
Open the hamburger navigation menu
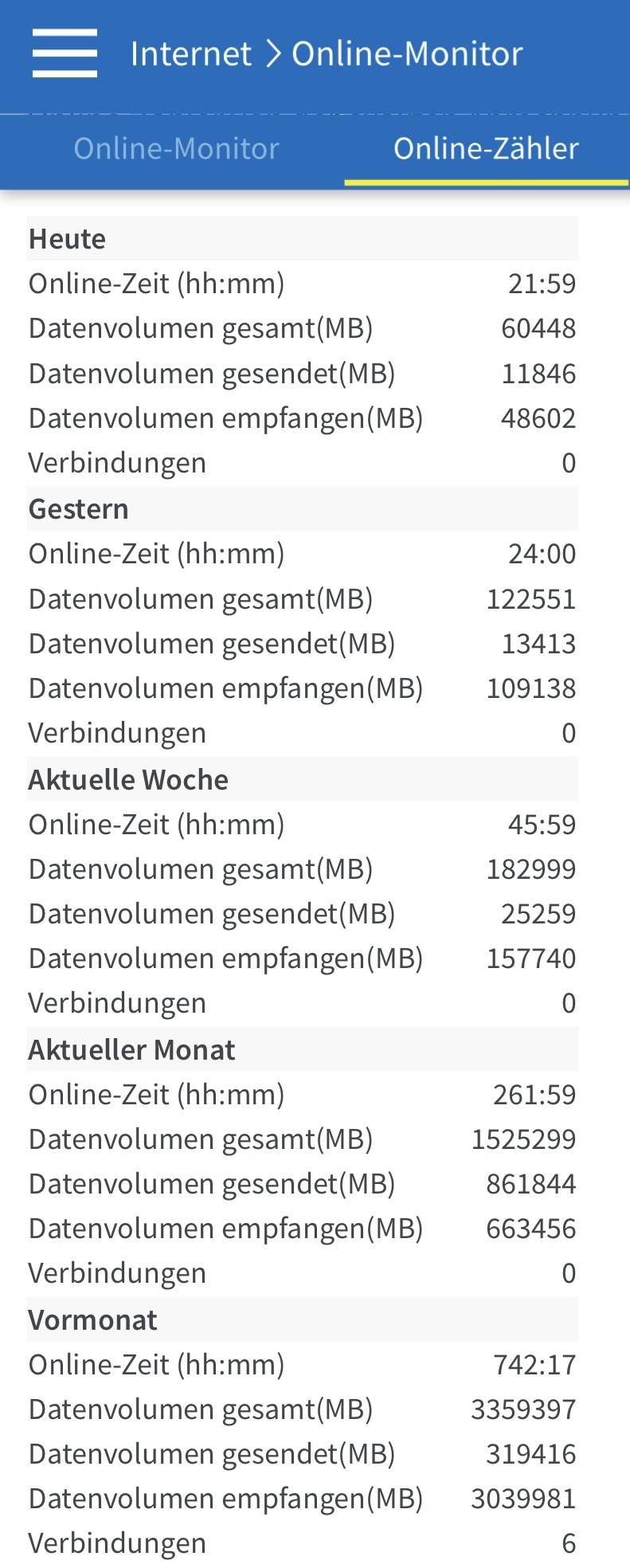pos(65,53)
